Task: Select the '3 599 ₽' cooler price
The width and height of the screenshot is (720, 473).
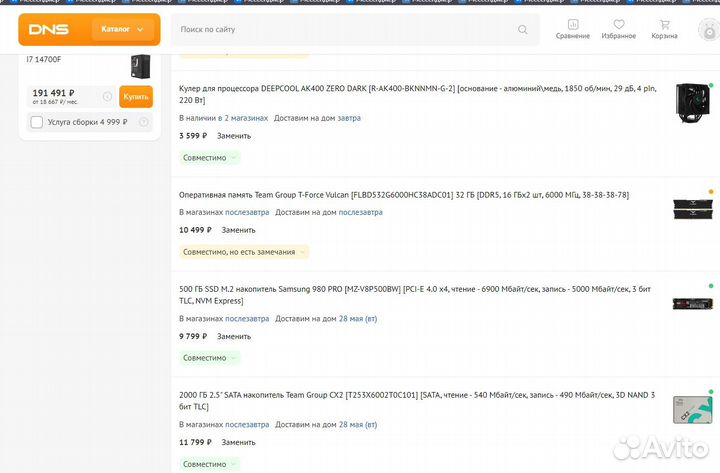Action: pyautogui.click(x=193, y=136)
